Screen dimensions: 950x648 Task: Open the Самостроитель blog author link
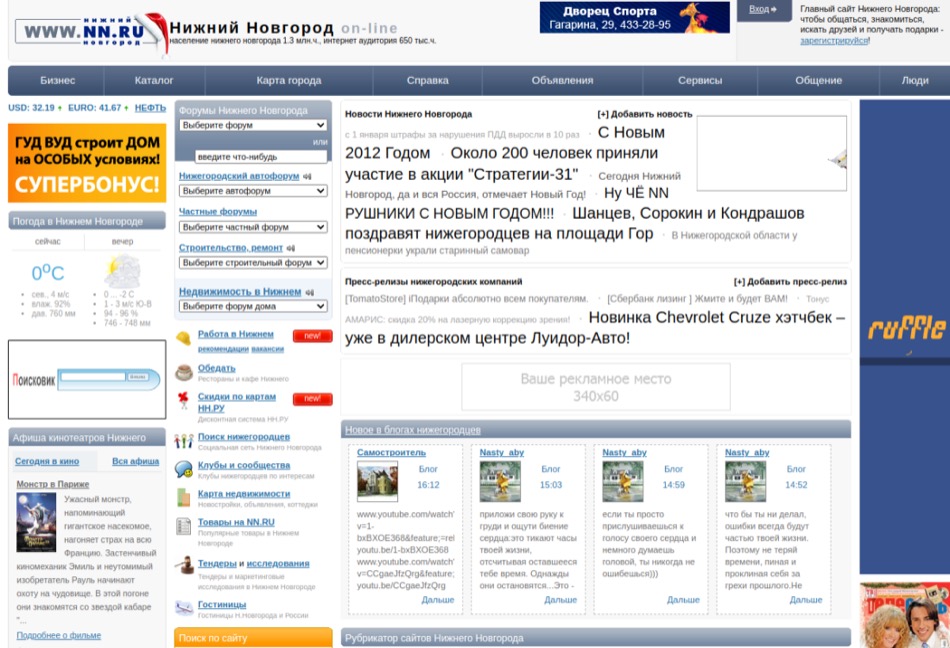coord(391,453)
